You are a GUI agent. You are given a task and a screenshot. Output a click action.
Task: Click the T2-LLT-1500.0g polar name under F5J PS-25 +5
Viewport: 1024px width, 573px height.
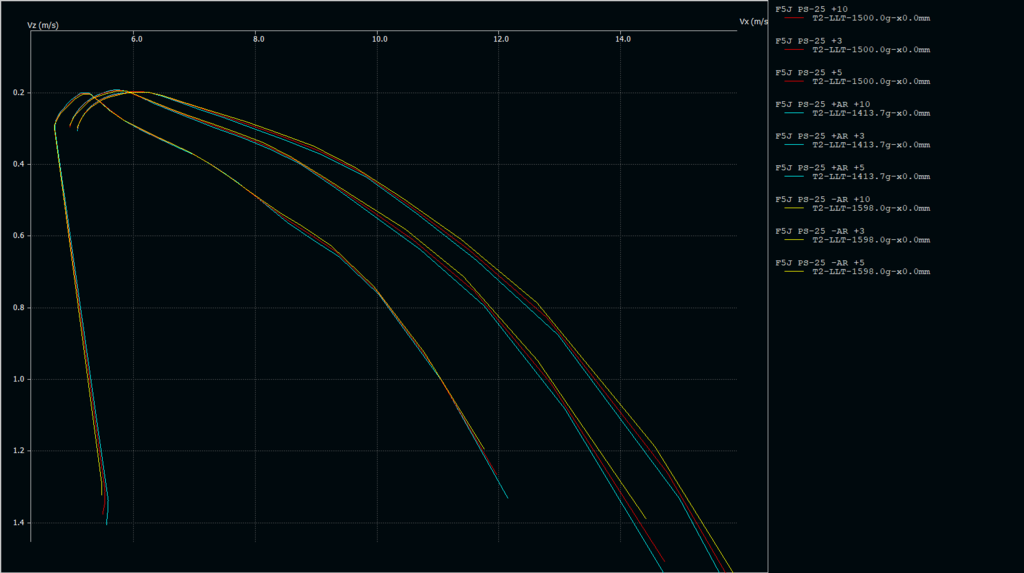tap(871, 81)
